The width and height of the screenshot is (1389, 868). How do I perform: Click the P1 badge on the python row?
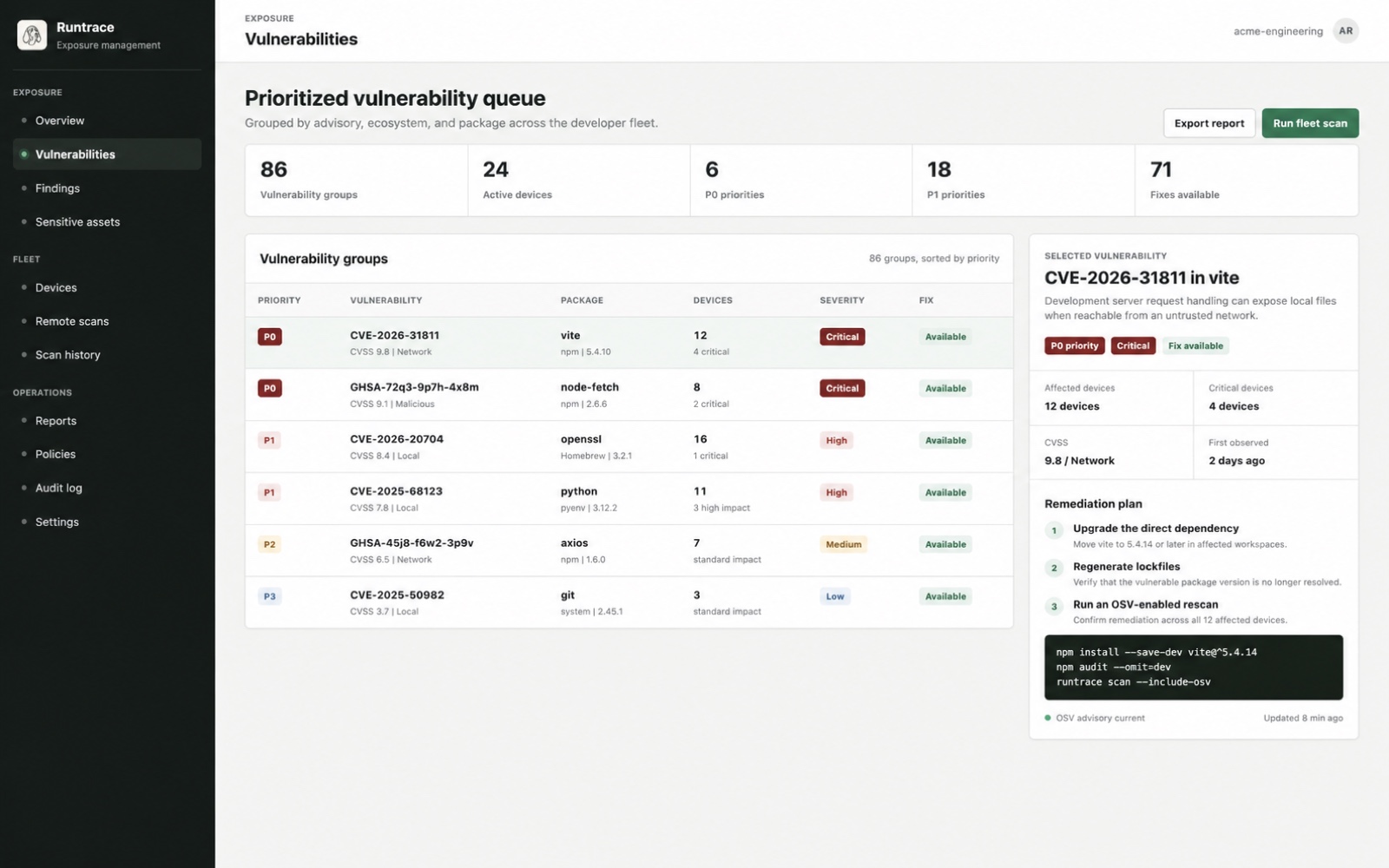click(270, 492)
